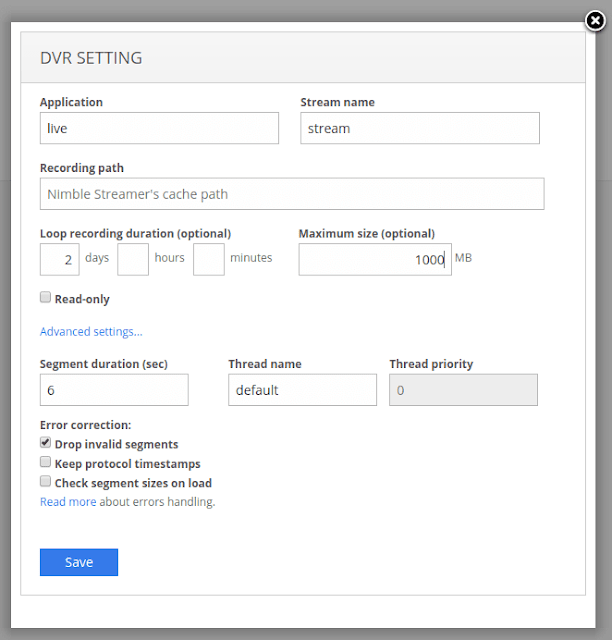The height and width of the screenshot is (640, 612).
Task: Click the Stream name text box
Action: coord(419,128)
